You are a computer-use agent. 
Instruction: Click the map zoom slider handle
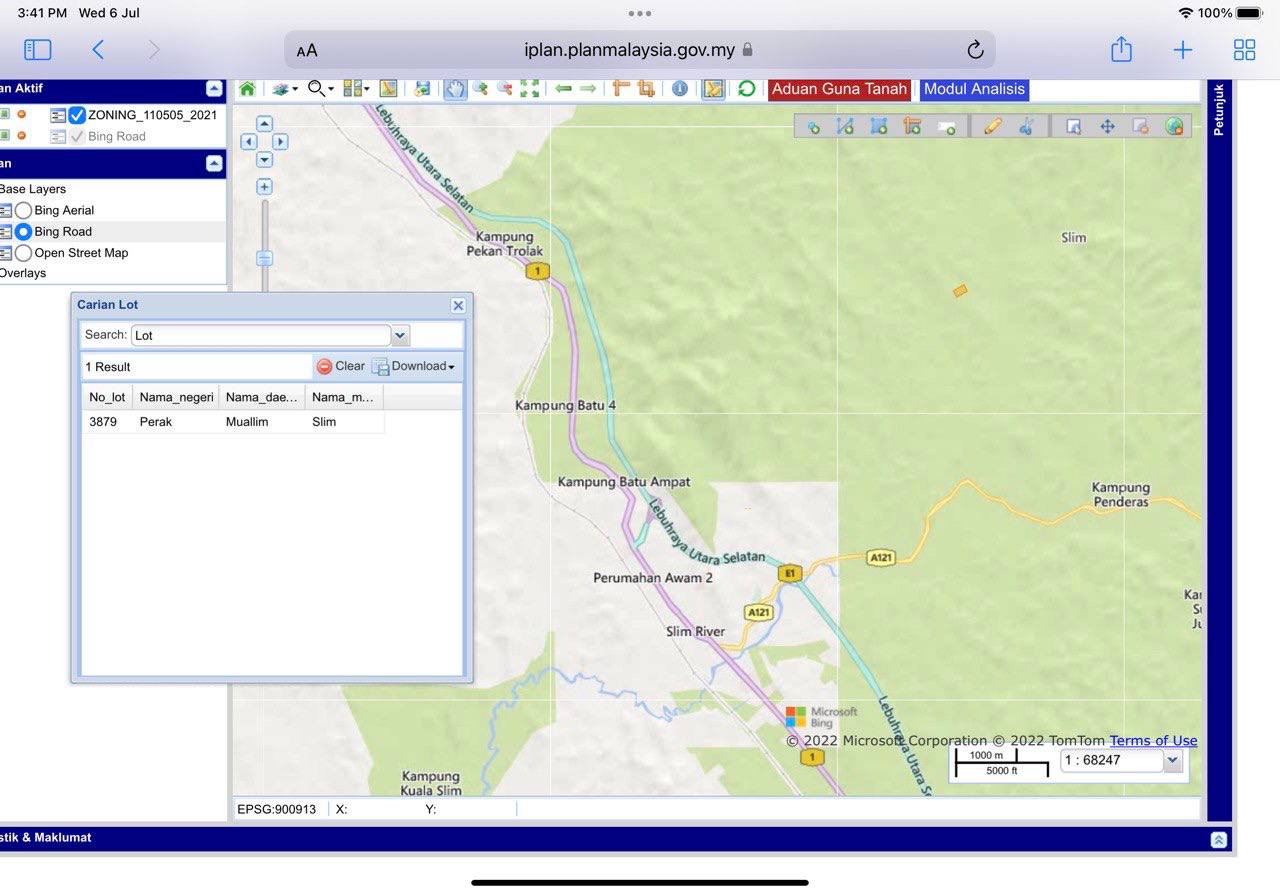pyautogui.click(x=264, y=258)
